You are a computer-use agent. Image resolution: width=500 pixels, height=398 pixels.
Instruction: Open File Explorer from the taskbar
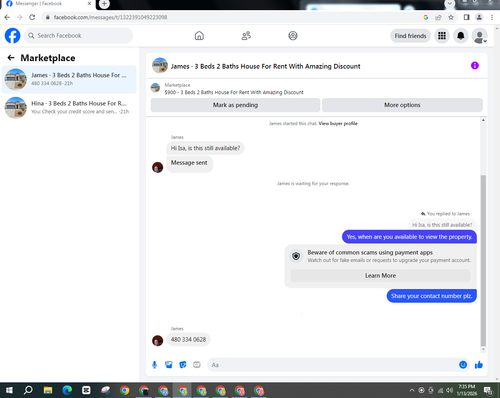click(x=48, y=390)
